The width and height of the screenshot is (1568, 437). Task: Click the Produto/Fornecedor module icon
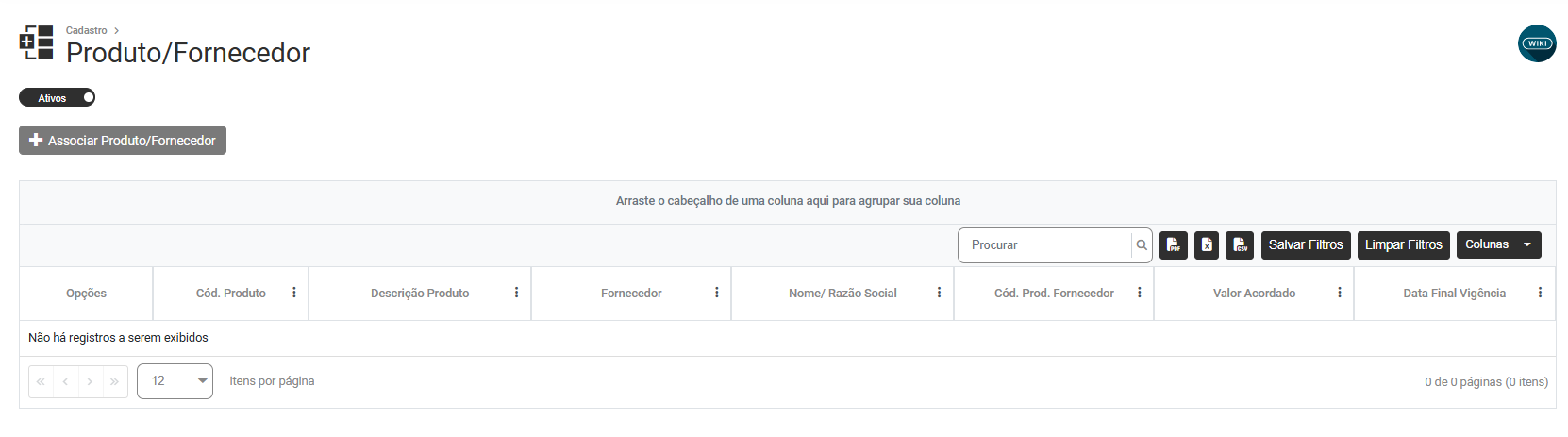point(37,42)
